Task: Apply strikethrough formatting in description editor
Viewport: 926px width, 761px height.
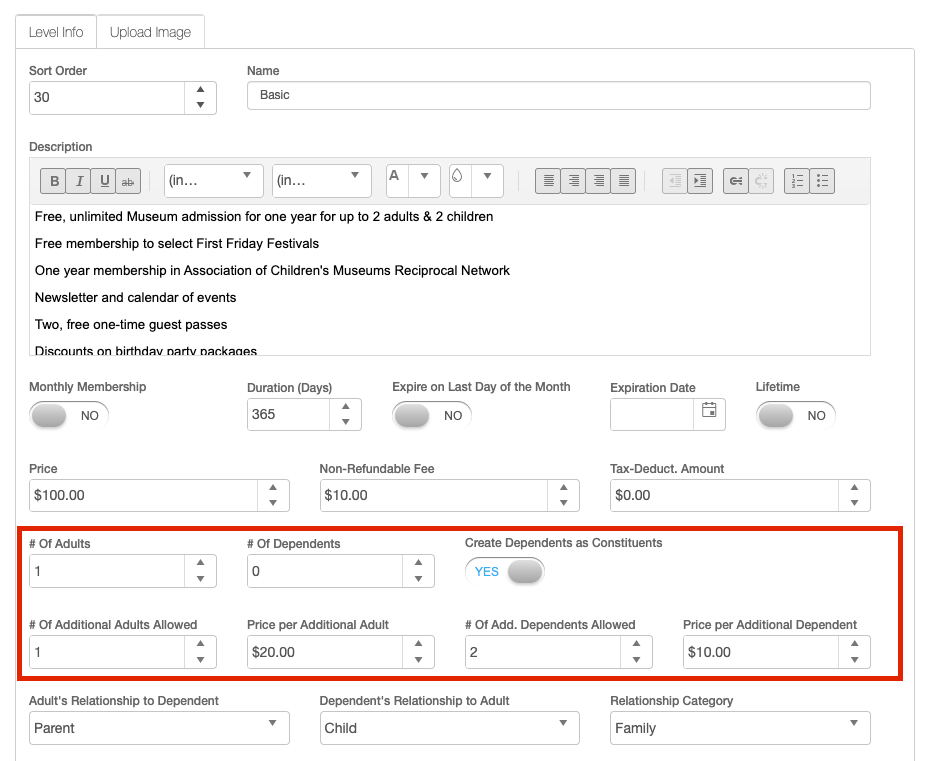Action: coord(128,181)
